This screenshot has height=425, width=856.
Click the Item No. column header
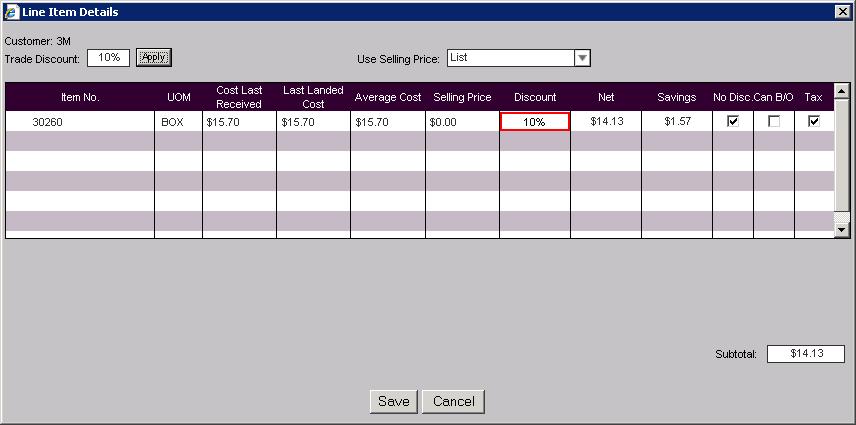coord(80,97)
